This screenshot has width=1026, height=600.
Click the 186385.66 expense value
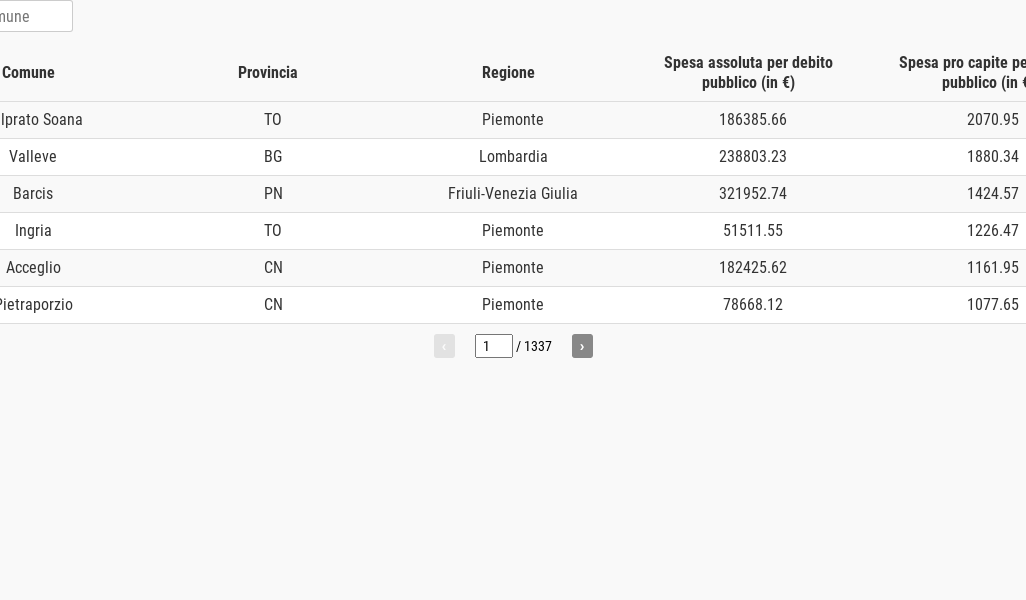point(752,120)
